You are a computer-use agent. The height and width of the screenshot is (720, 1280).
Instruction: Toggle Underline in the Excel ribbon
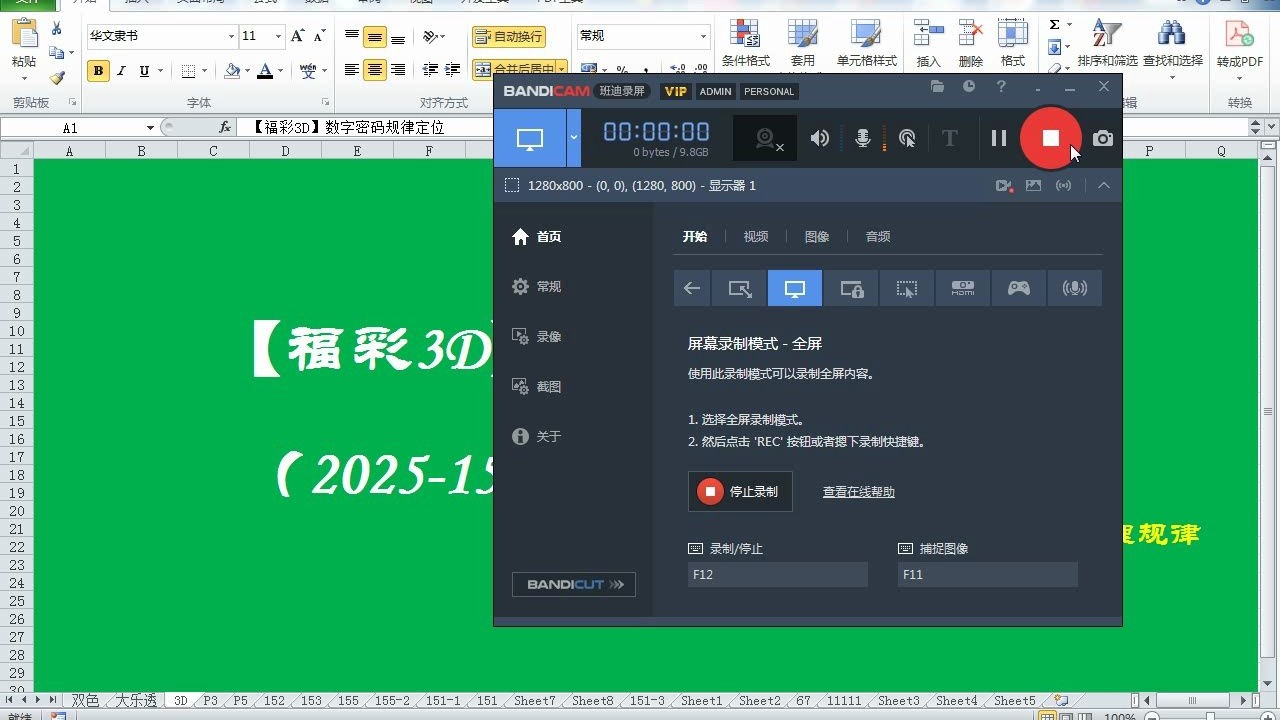coord(144,71)
